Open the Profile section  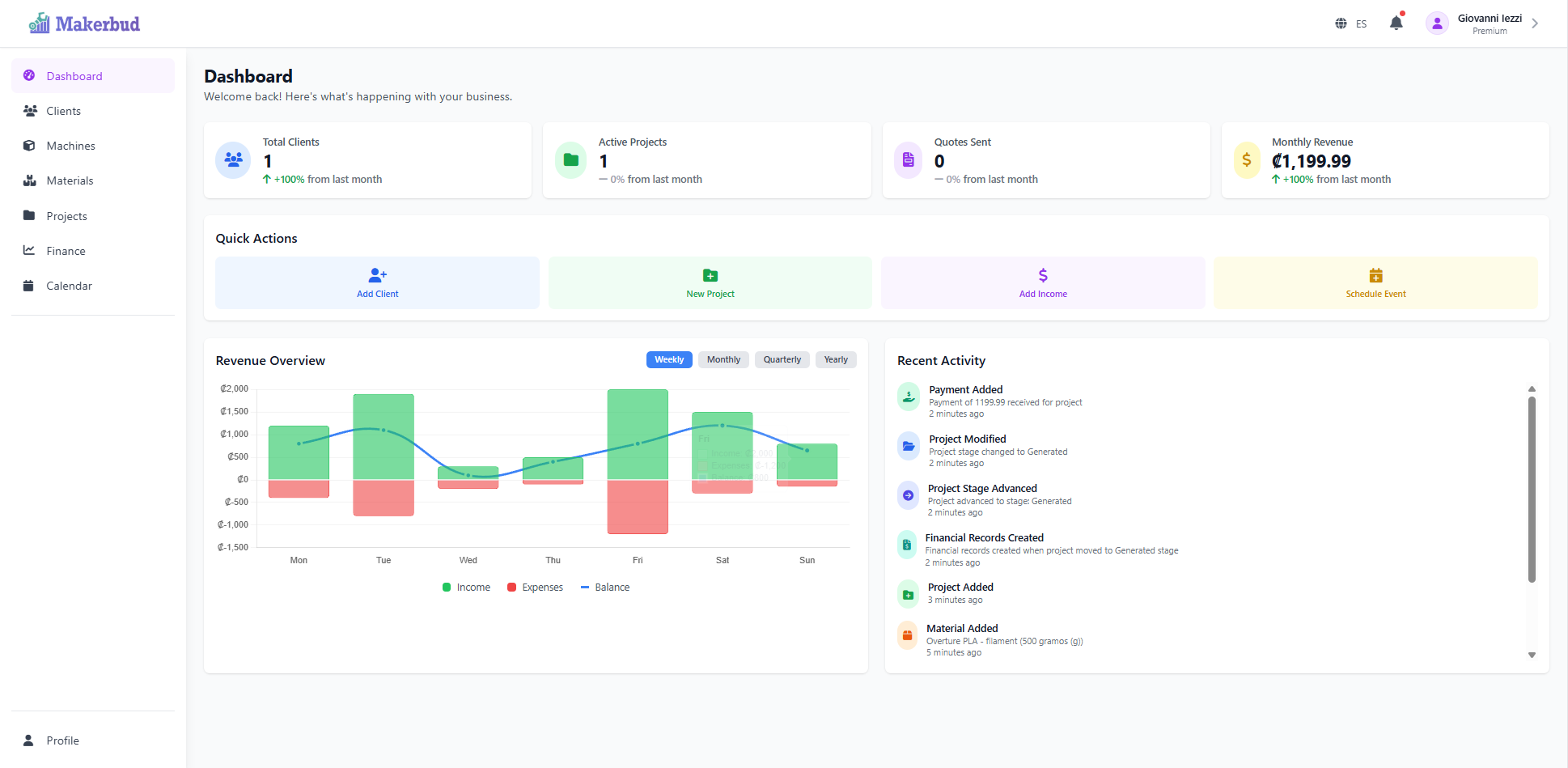tap(62, 740)
